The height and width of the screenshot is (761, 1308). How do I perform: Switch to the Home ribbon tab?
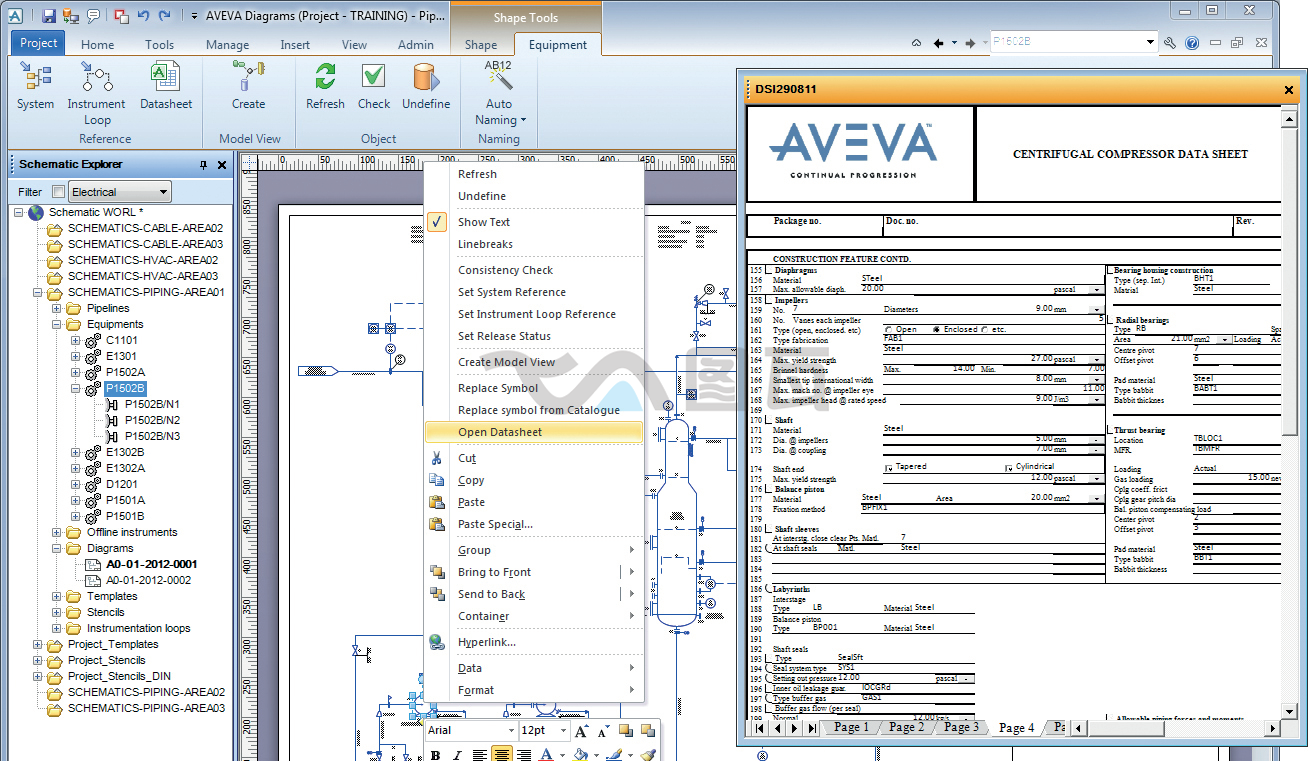tap(97, 45)
